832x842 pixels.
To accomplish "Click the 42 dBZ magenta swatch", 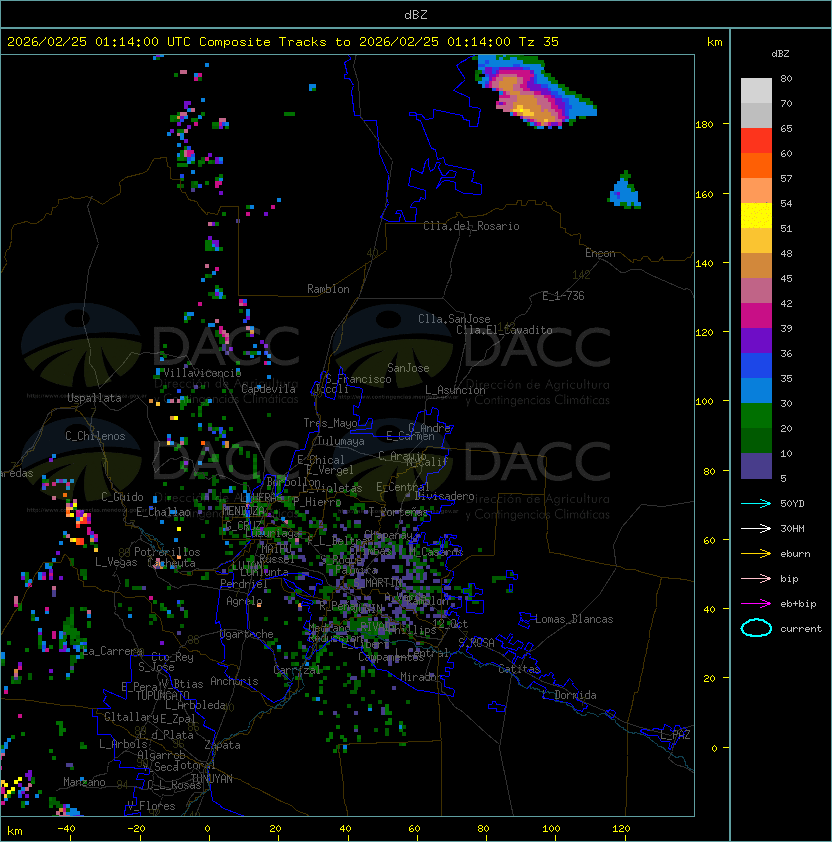I will tap(756, 316).
